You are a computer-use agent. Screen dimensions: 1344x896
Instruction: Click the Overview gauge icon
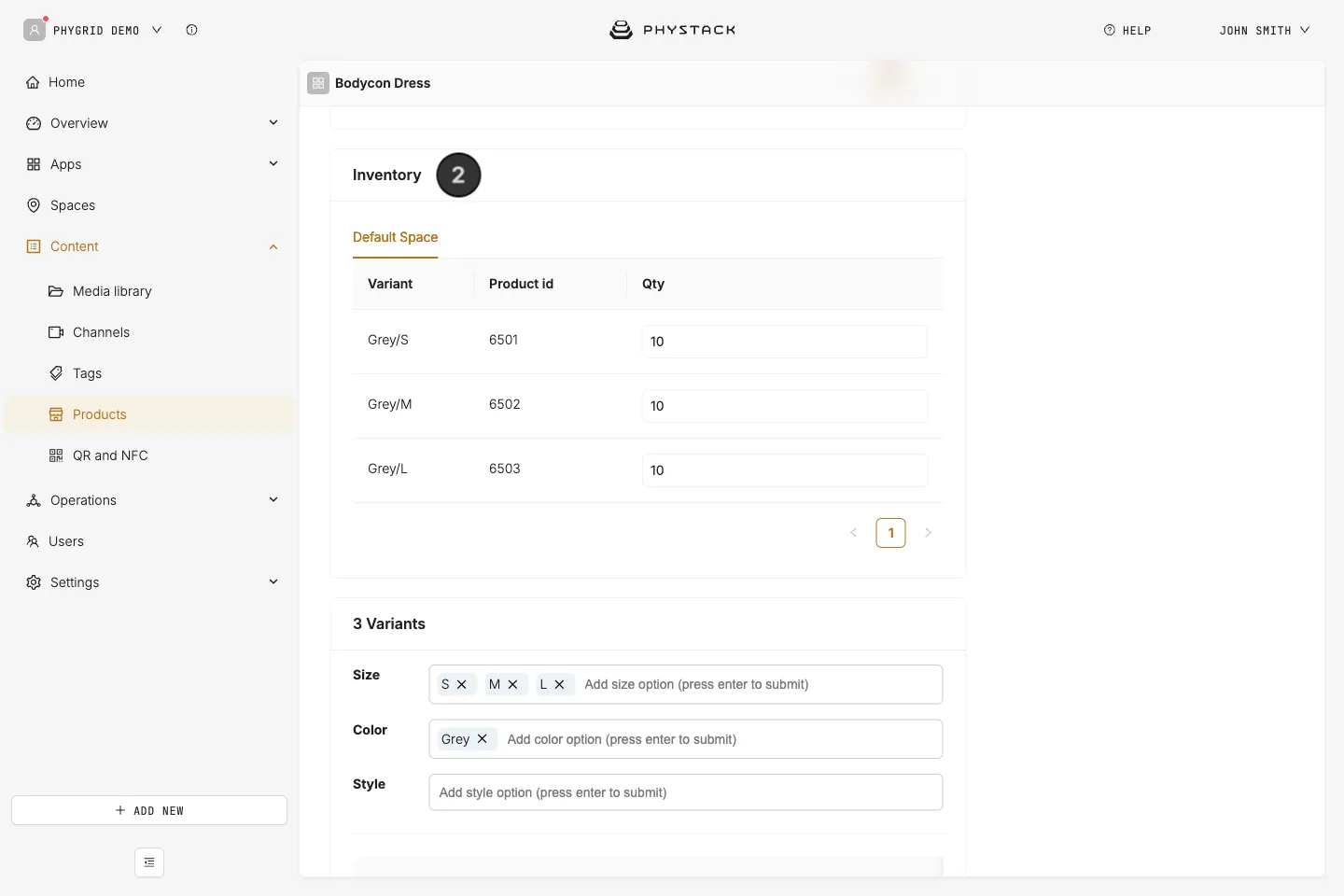tap(34, 123)
